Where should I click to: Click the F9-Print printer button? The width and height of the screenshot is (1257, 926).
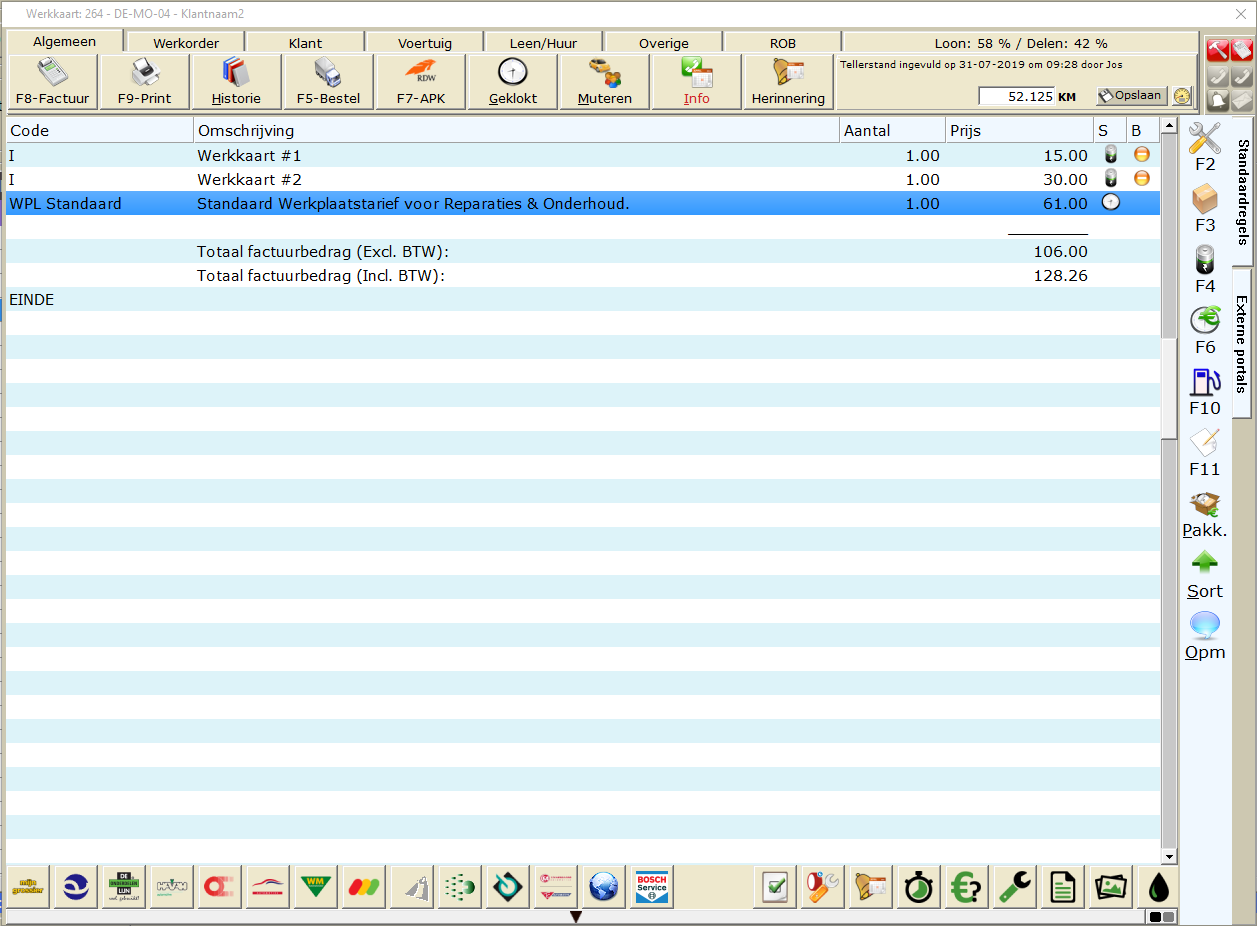[144, 82]
